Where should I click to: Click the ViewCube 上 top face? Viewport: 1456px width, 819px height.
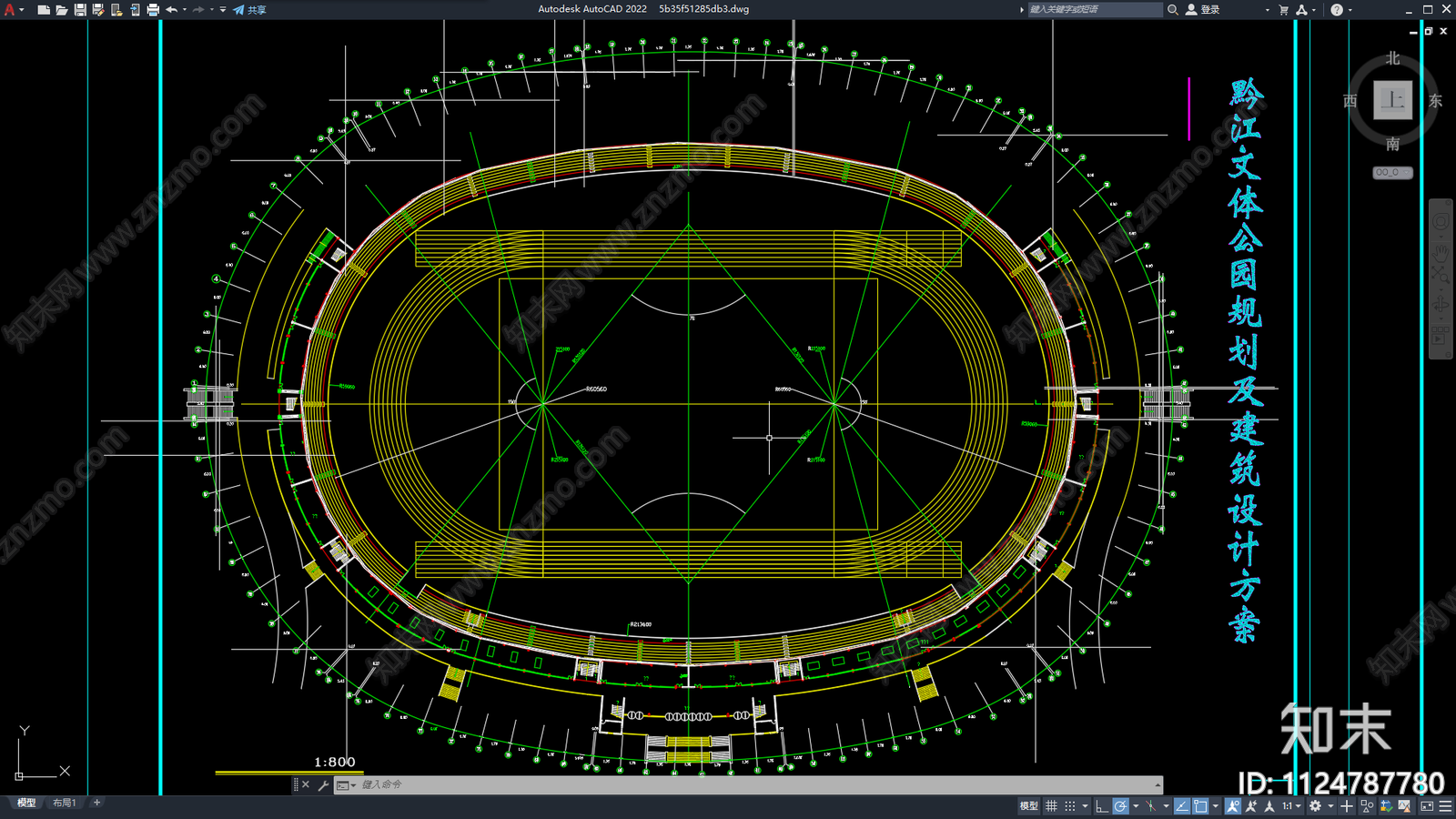click(x=1392, y=100)
